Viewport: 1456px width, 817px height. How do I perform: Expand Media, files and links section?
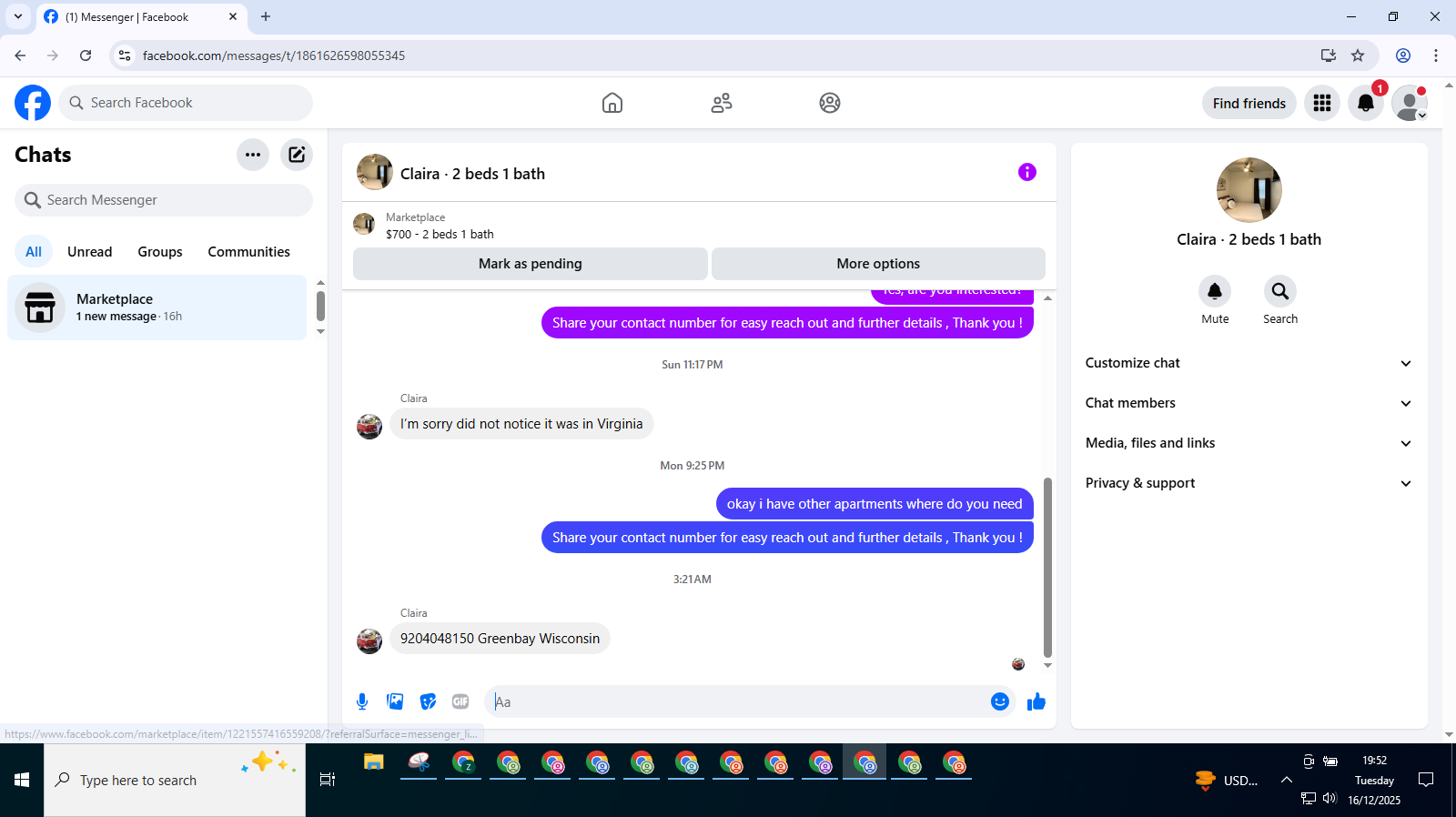[1249, 443]
